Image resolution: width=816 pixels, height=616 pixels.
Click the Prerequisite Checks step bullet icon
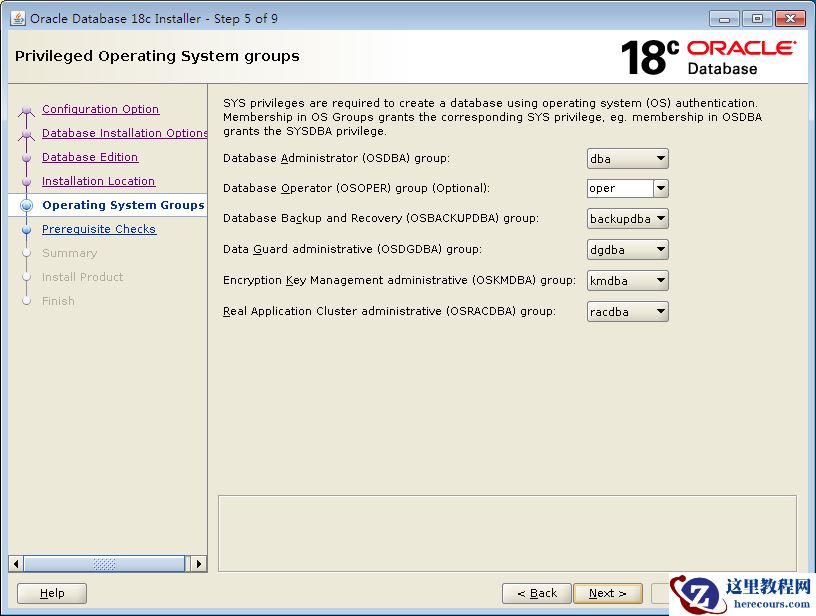(27, 229)
